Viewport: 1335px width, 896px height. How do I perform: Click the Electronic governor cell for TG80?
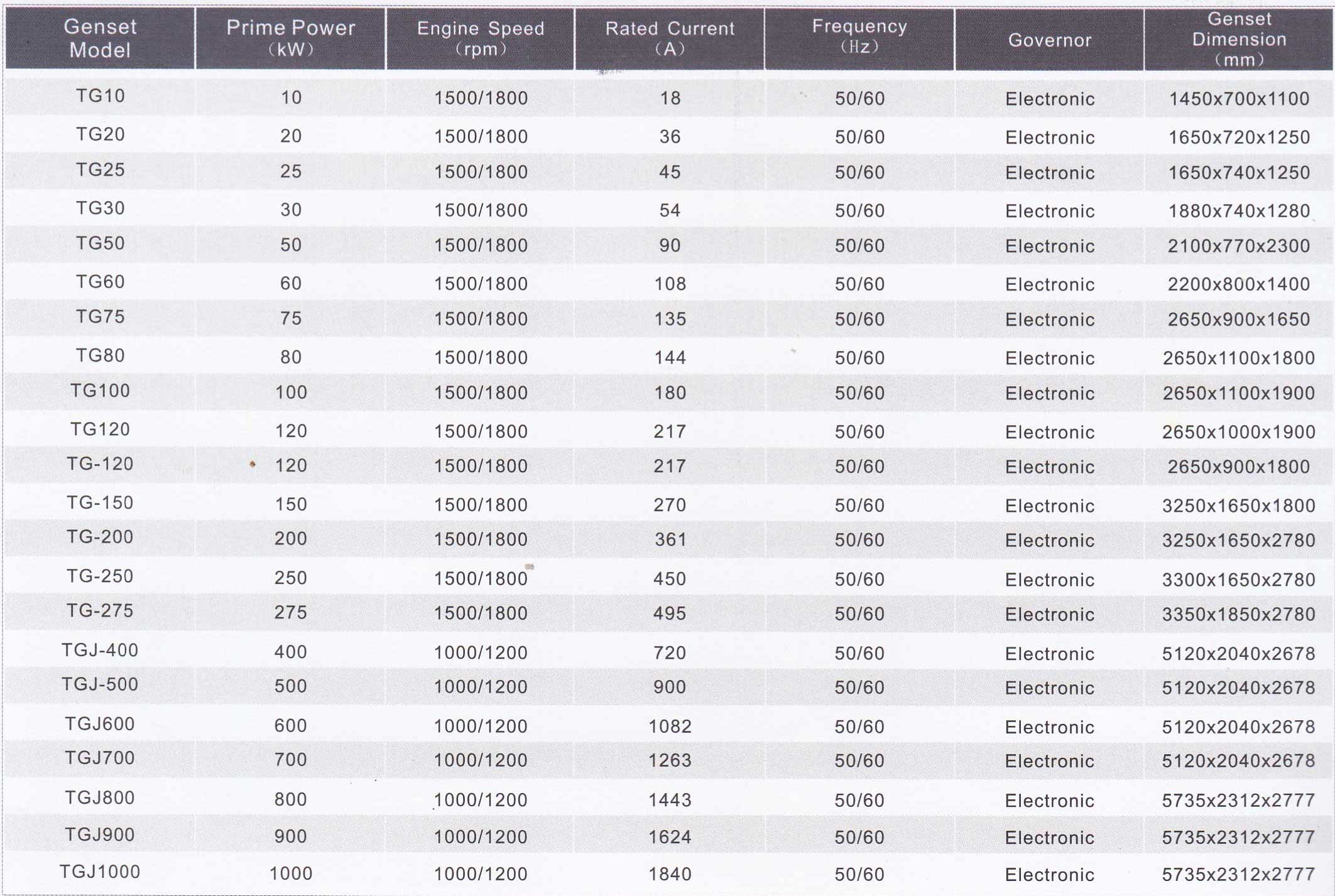point(1049,359)
